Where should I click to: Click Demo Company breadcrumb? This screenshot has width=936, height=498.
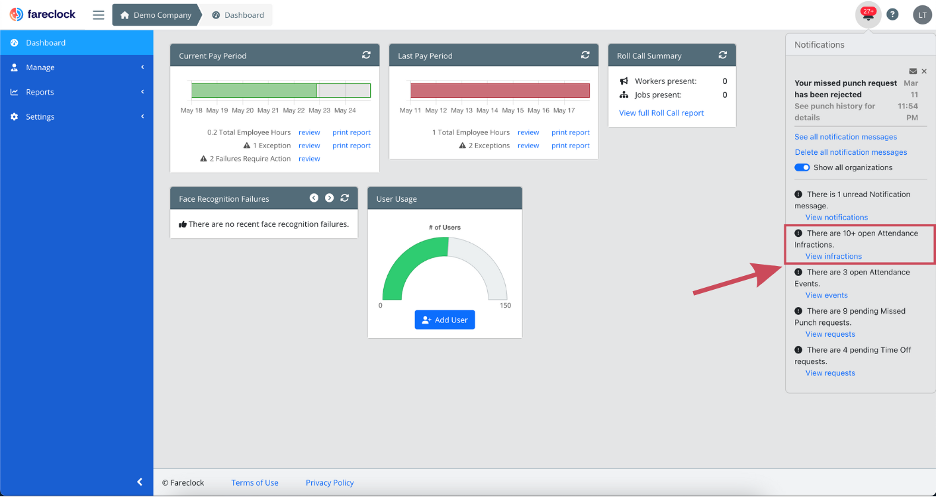pos(155,15)
